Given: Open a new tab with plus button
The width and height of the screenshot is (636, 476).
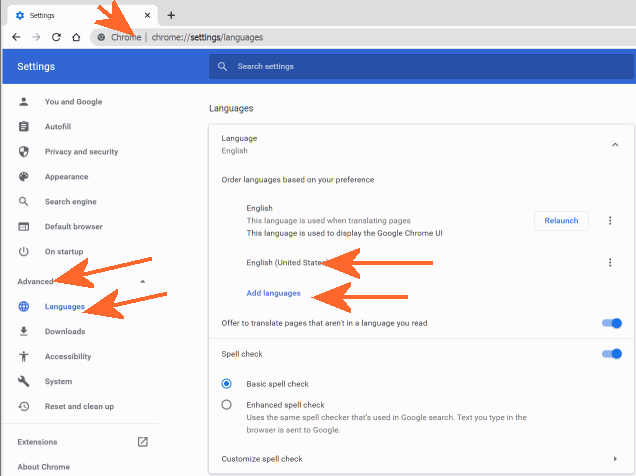Looking at the screenshot, I should coord(171,15).
